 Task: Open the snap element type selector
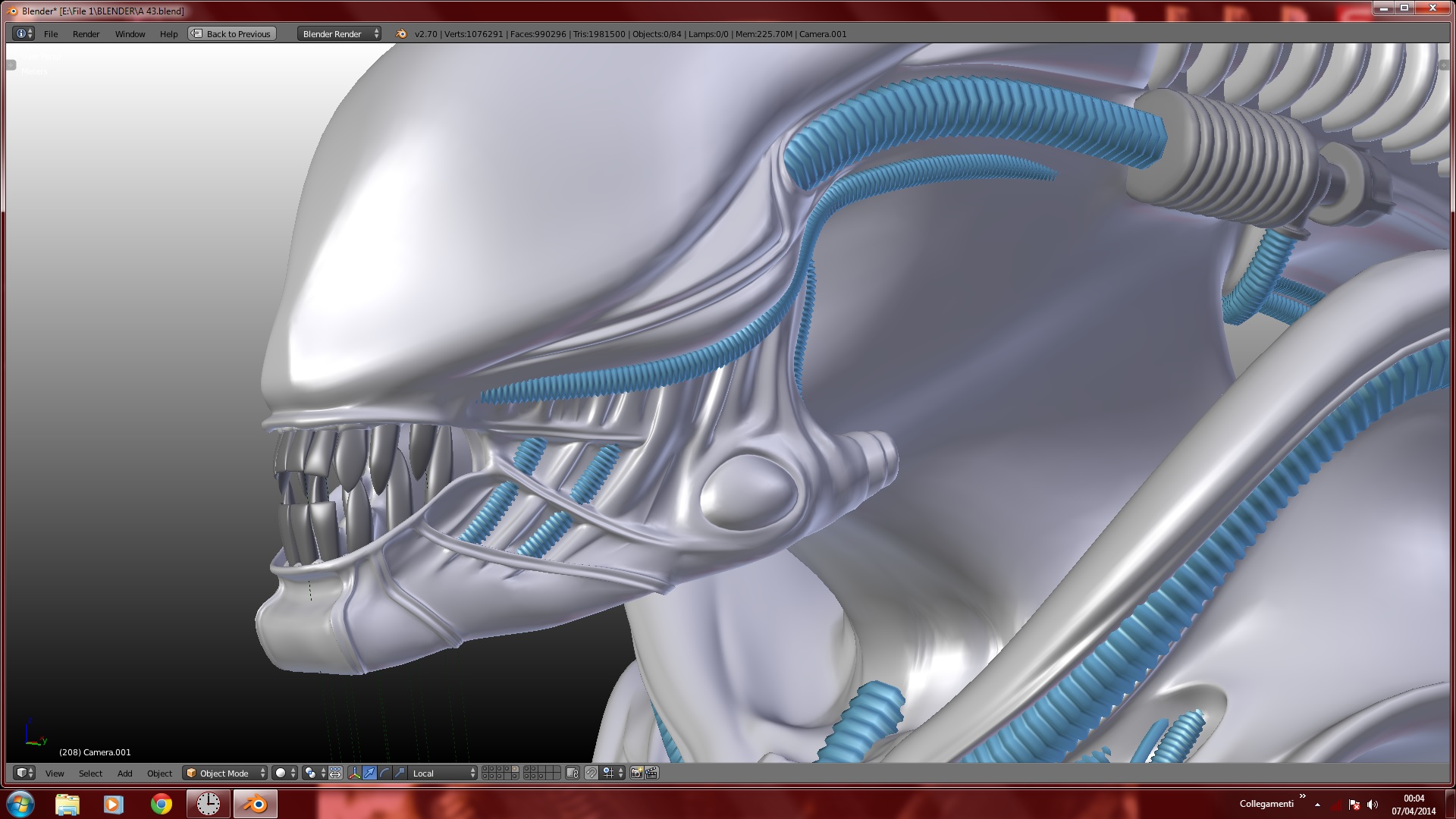click(x=613, y=773)
